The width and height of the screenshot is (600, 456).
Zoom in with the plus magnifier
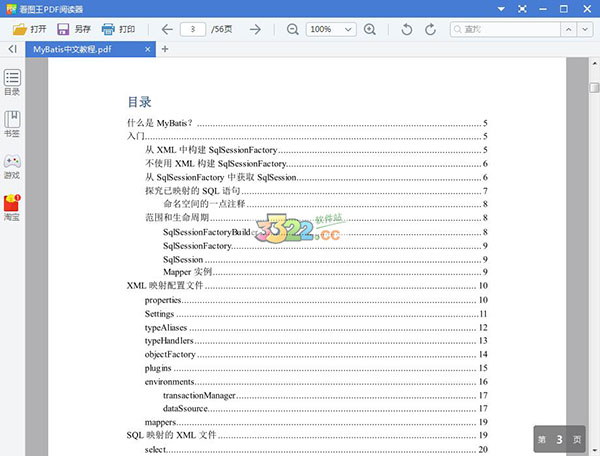pos(370,29)
